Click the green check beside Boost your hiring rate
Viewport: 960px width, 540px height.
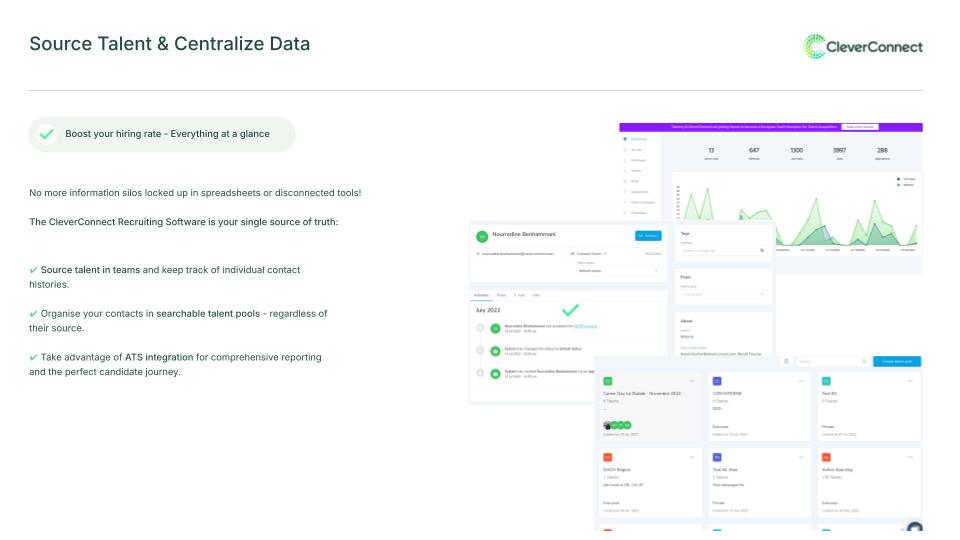coord(46,134)
